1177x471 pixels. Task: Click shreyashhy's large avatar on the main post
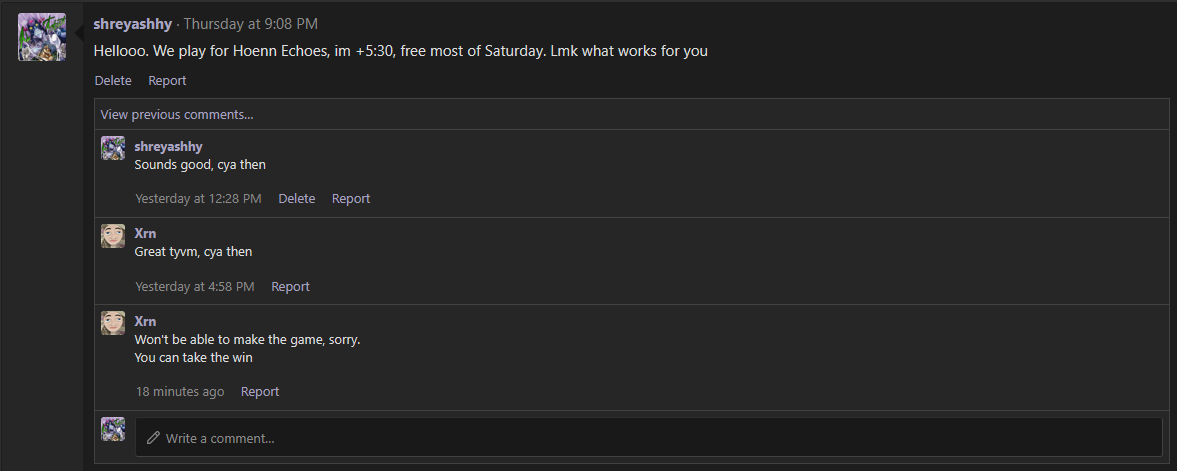pos(42,37)
